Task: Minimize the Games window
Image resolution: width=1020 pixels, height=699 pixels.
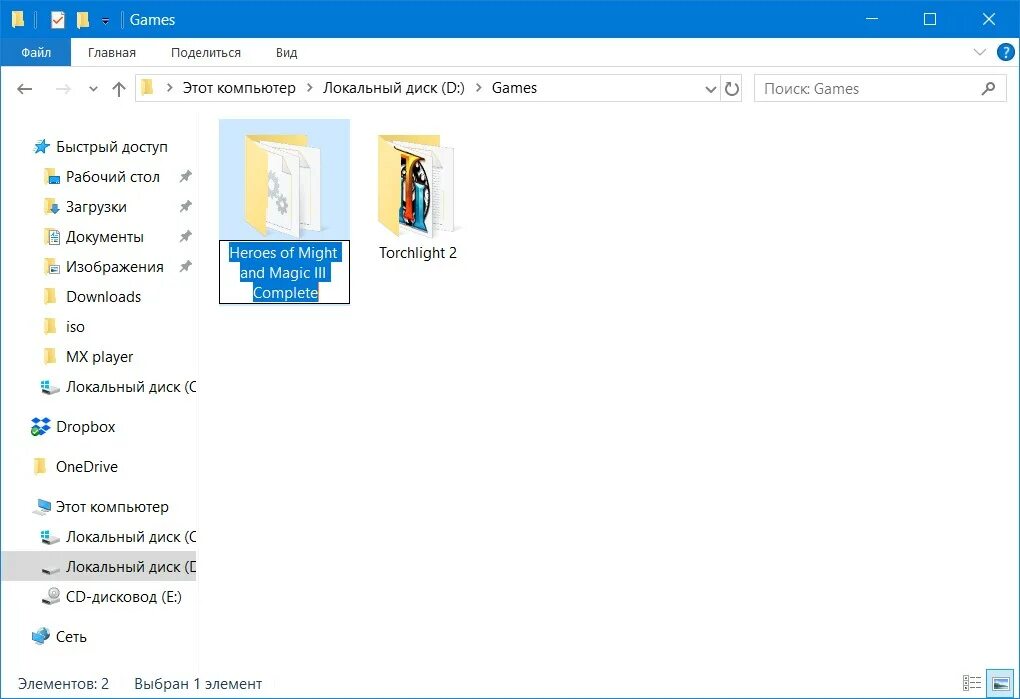Action: point(872,20)
